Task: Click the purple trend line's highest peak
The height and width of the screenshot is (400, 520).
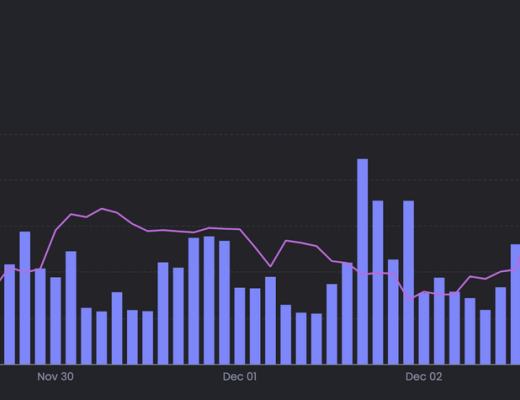Action: (102, 209)
